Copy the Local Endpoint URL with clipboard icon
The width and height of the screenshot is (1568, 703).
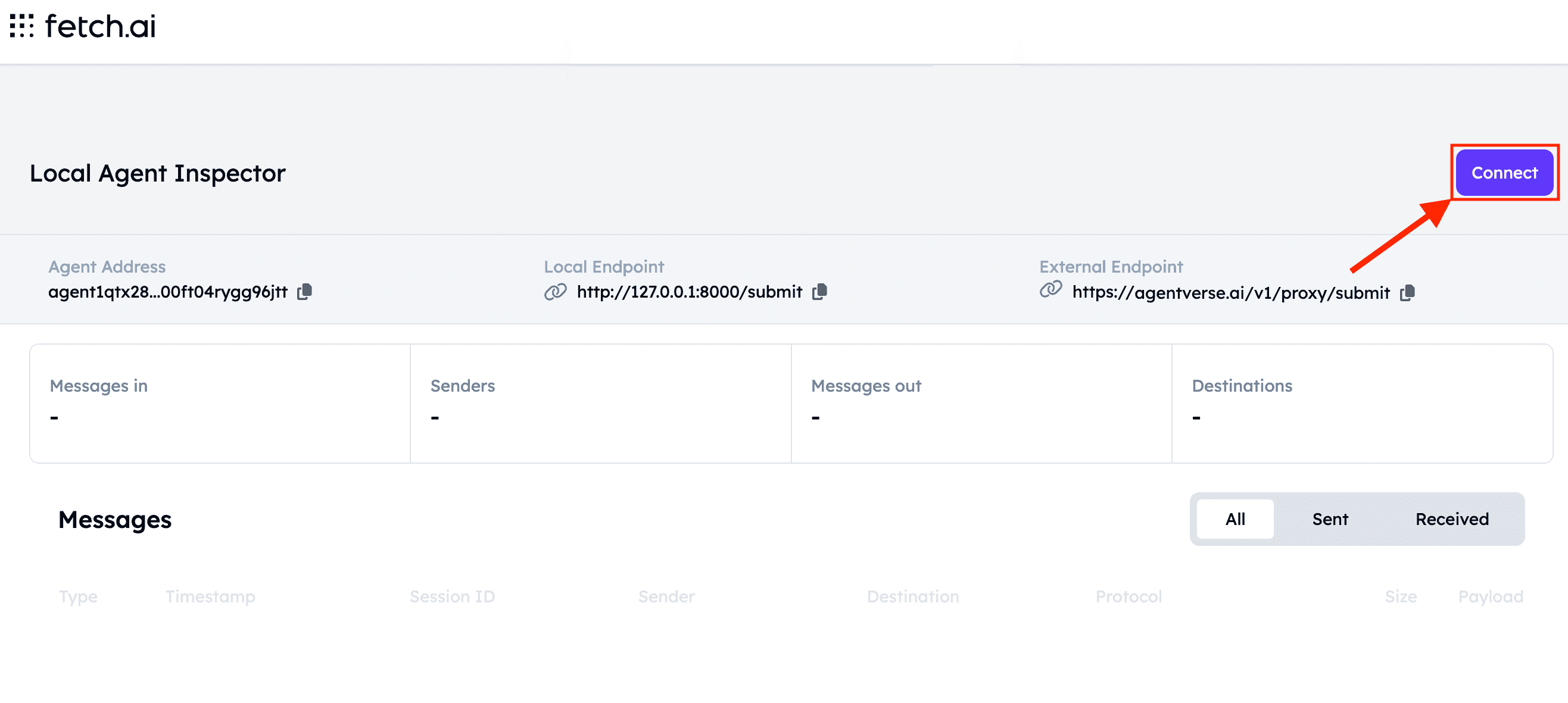(819, 292)
